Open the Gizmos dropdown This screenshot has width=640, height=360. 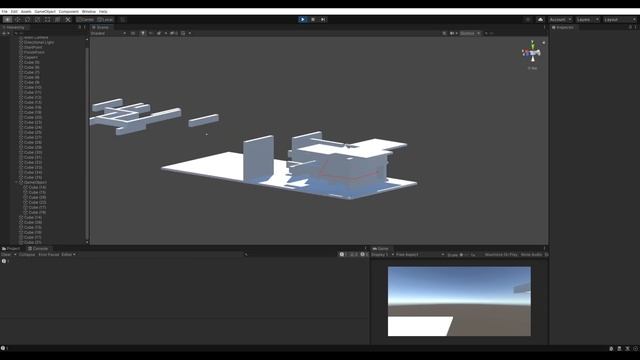pos(470,33)
